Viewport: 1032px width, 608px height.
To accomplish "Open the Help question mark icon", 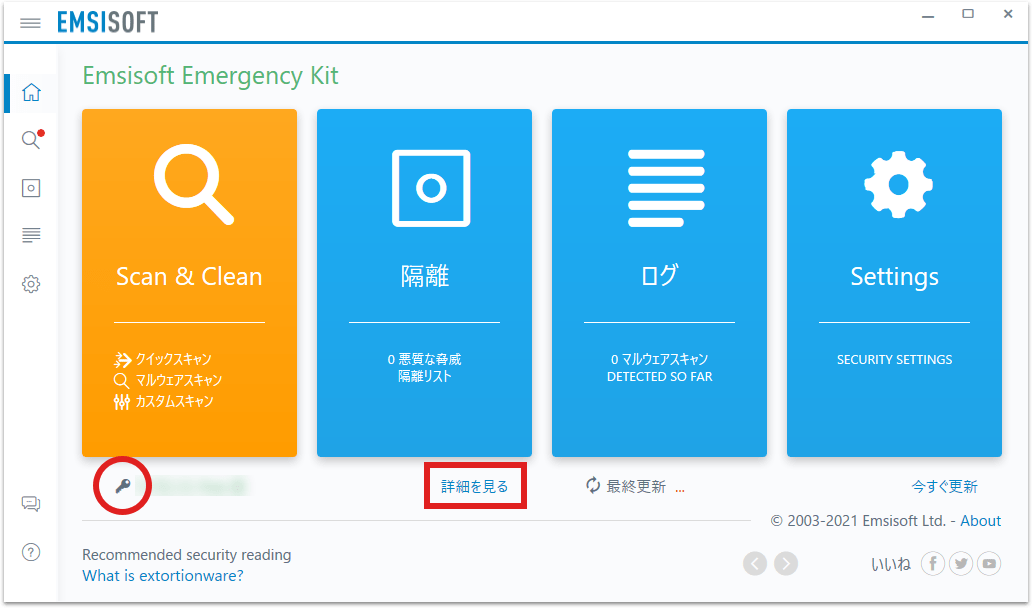I will point(31,552).
